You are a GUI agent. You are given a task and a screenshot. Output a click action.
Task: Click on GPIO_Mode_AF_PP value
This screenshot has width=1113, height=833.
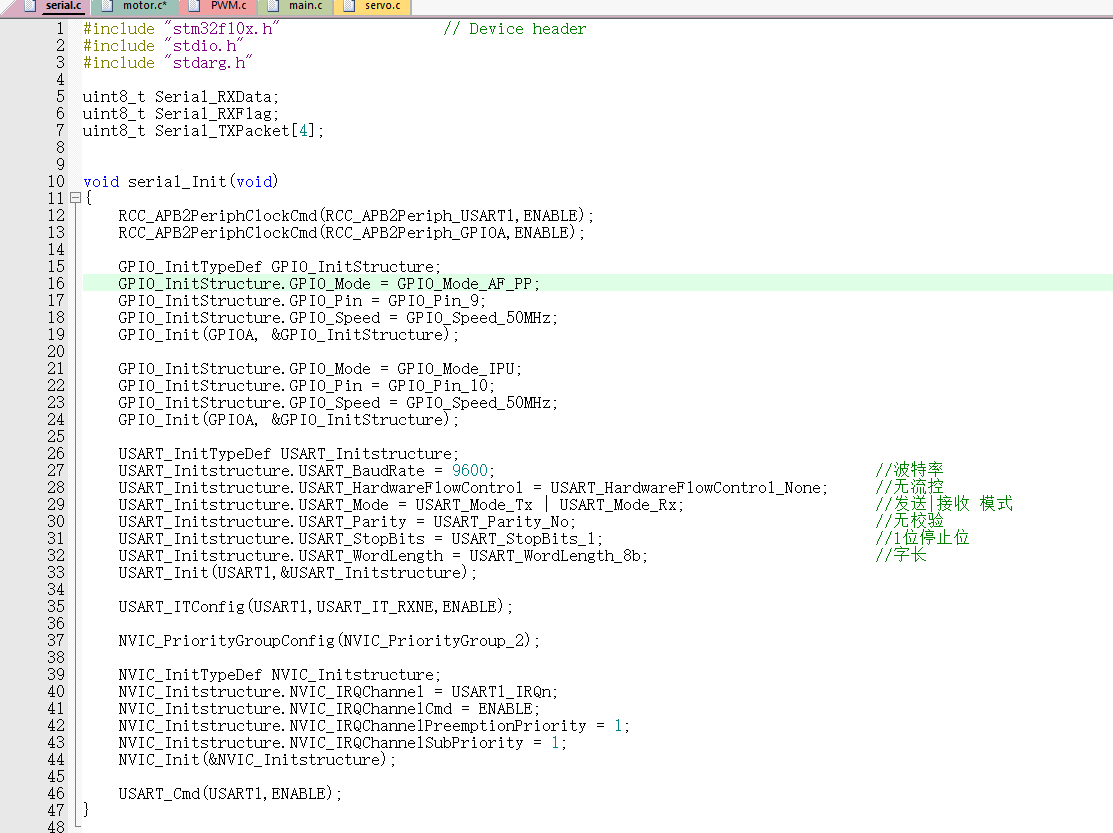click(464, 284)
